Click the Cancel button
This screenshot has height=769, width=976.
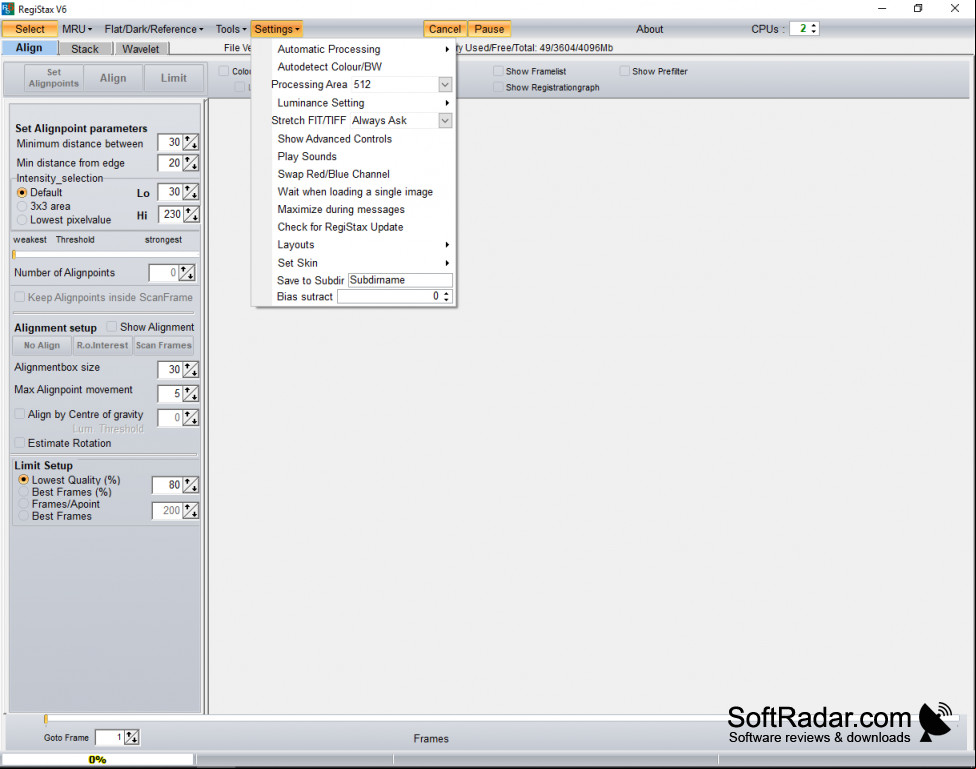(445, 29)
